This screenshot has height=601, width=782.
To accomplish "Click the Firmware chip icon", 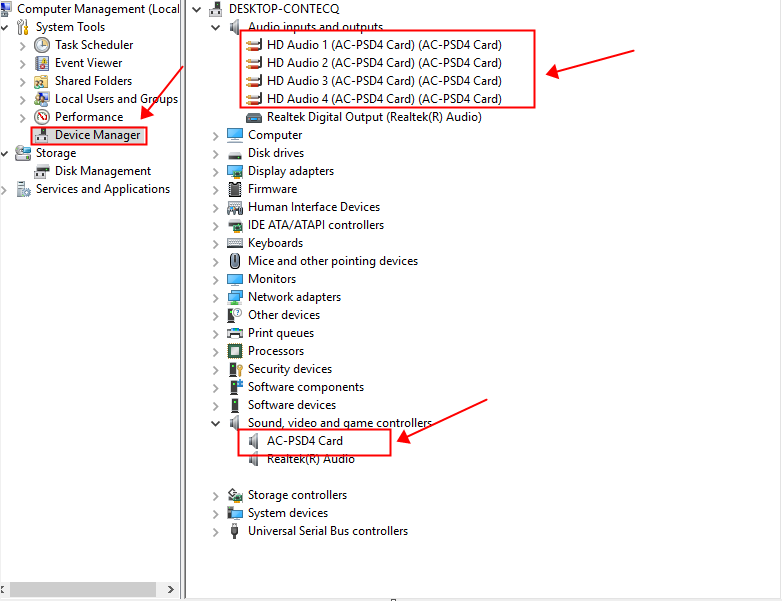I will click(235, 189).
